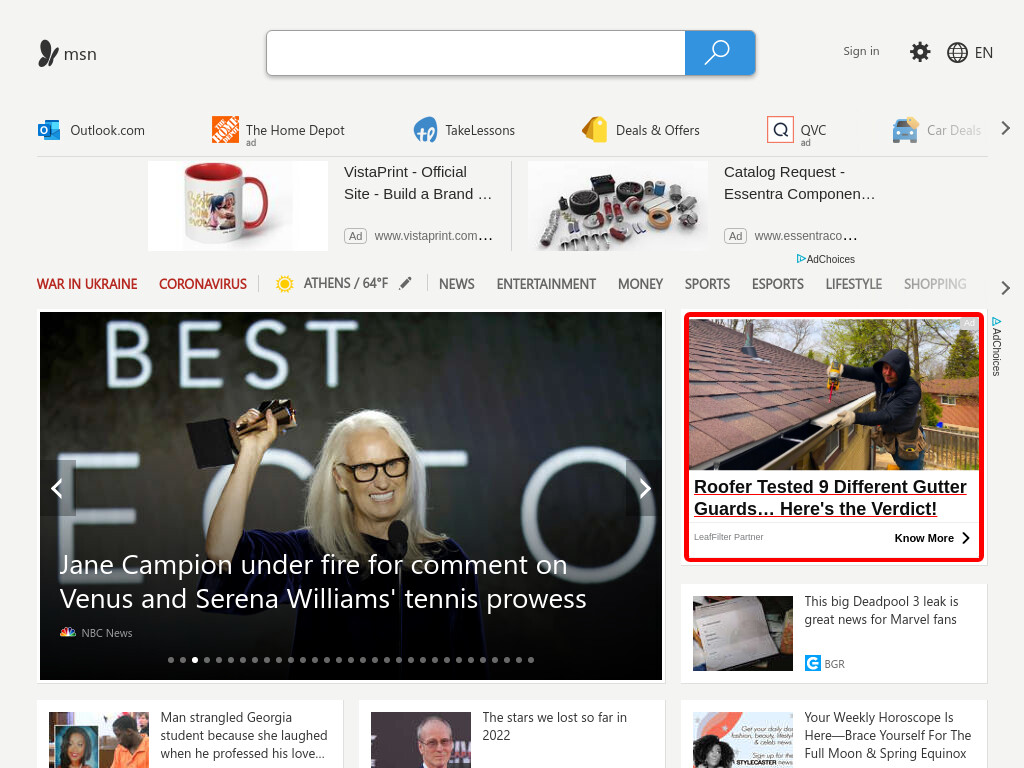Open the ESPORTS tab

tap(777, 284)
